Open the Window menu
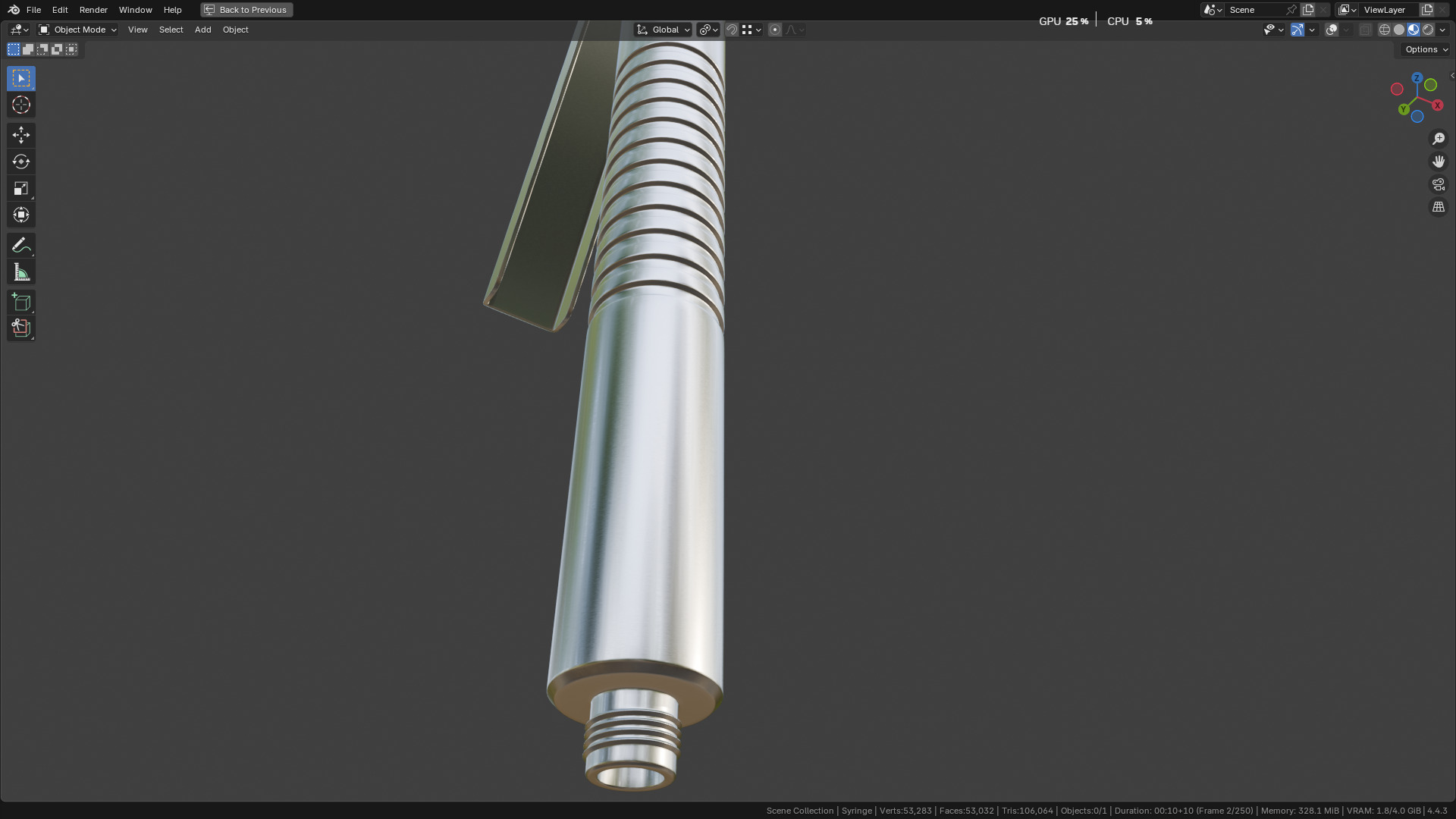Image resolution: width=1456 pixels, height=819 pixels. tap(135, 10)
